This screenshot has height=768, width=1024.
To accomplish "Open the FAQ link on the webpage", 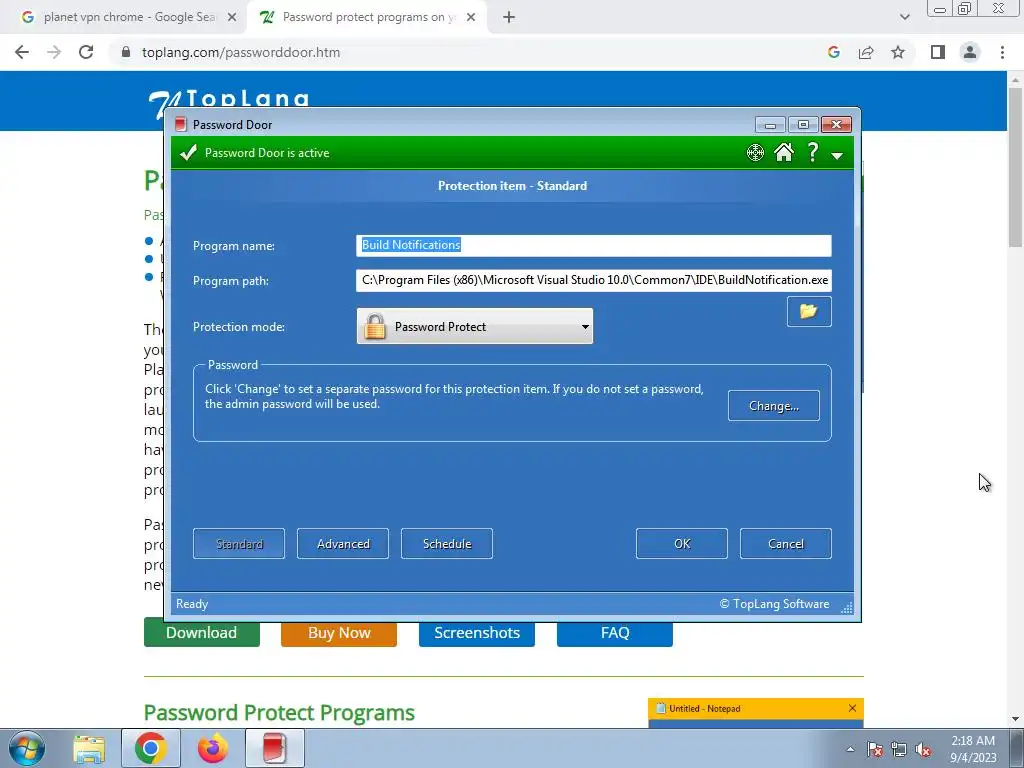I will (x=615, y=633).
